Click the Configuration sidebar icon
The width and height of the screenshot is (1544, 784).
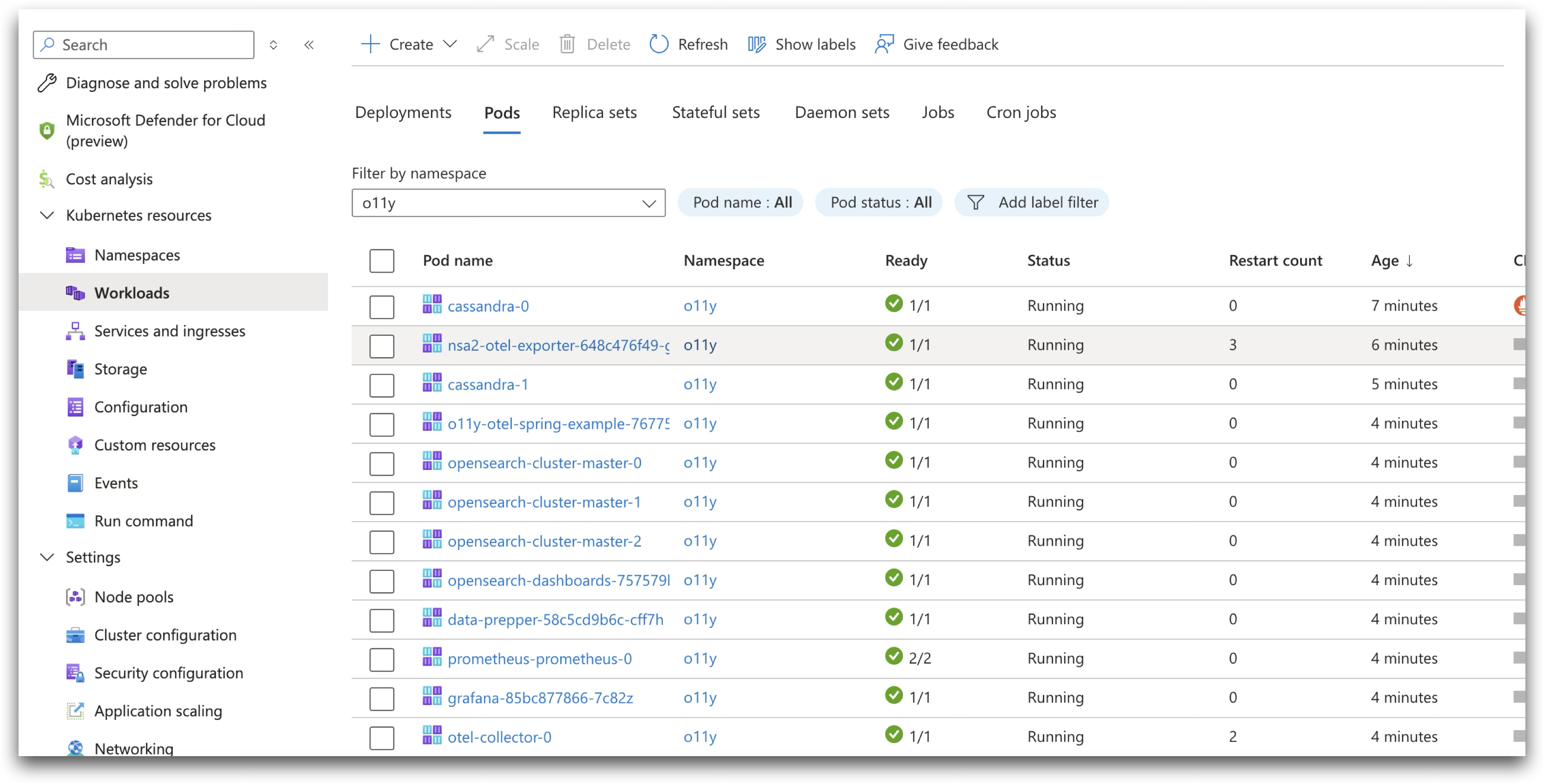click(75, 407)
